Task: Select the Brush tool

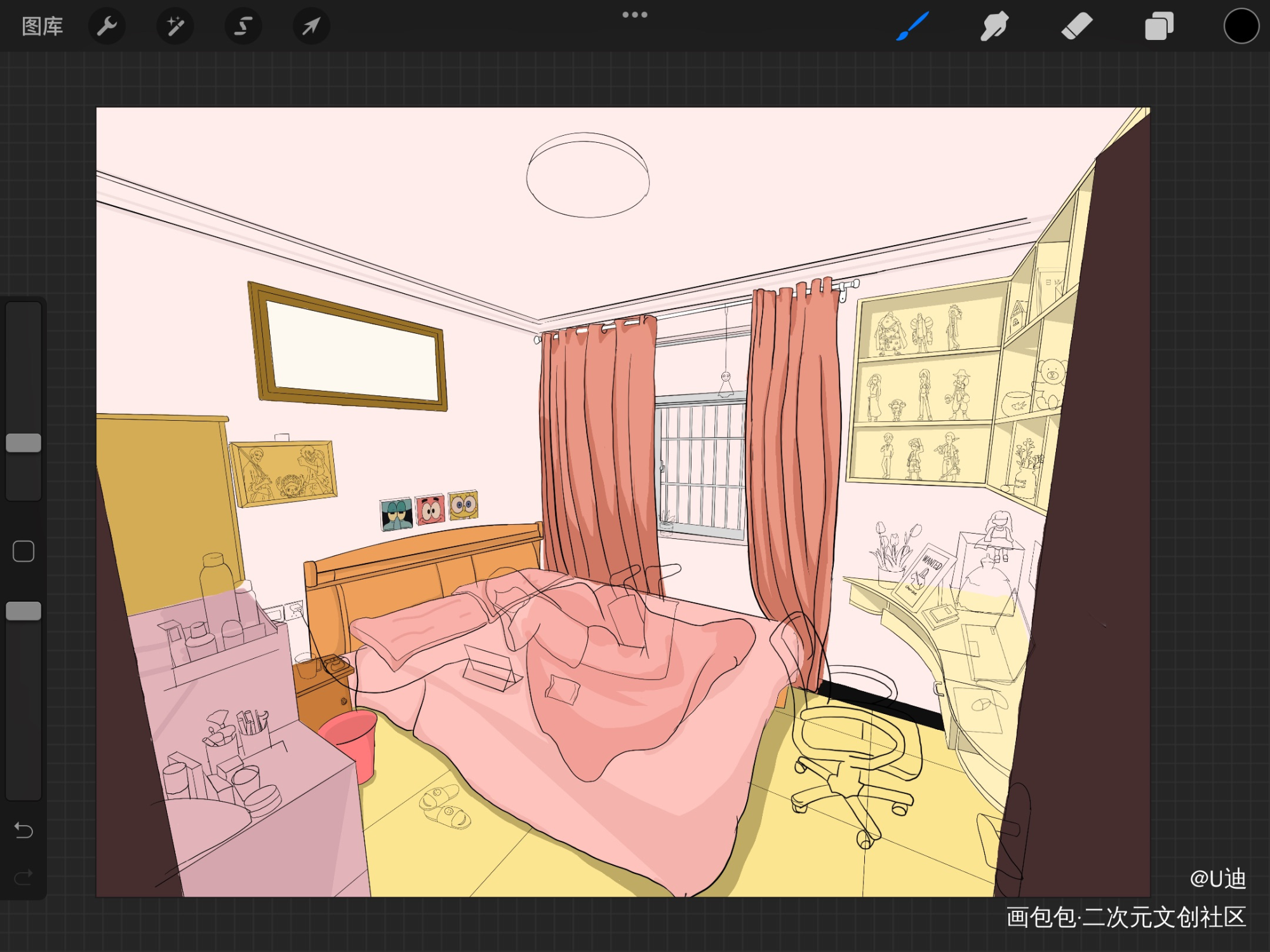Action: click(x=912, y=27)
